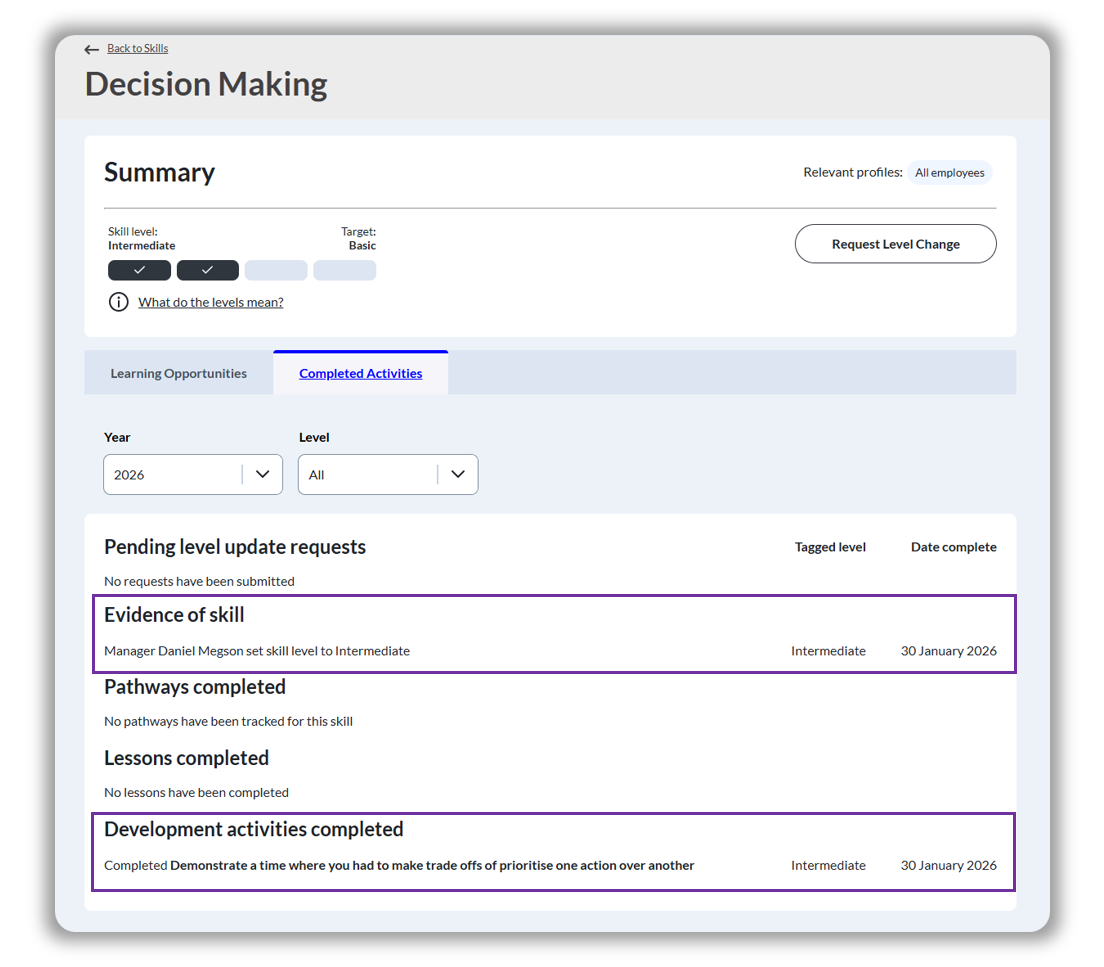Select the first checked skill level segment
The height and width of the screenshot is (967, 1104).
139,270
